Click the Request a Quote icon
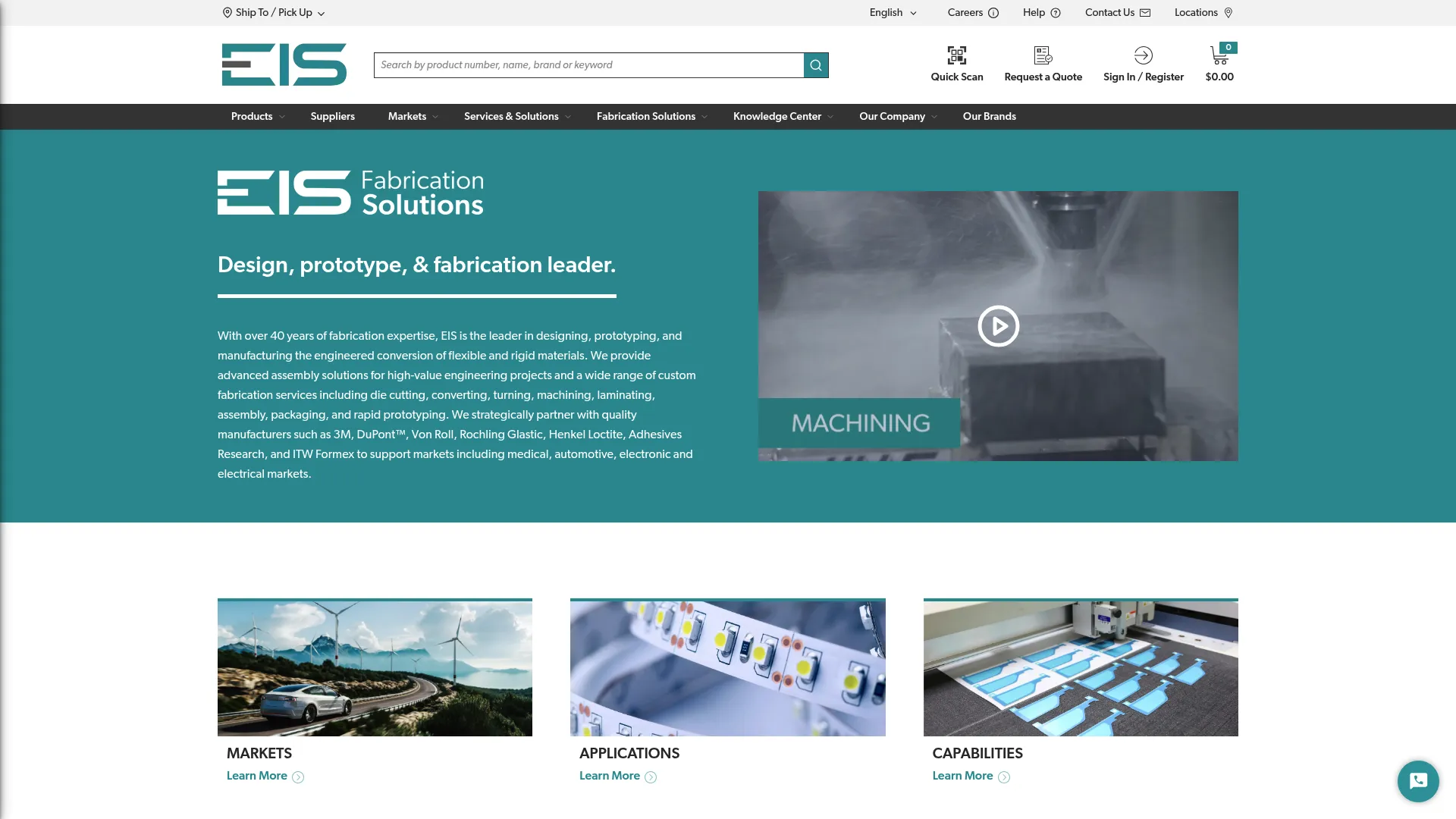Viewport: 1456px width, 819px height. click(x=1043, y=55)
